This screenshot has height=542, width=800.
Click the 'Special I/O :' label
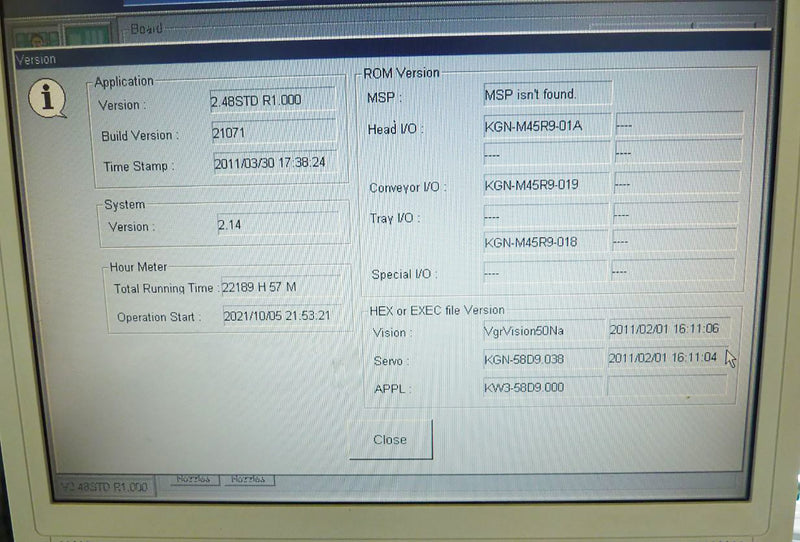[x=404, y=274]
